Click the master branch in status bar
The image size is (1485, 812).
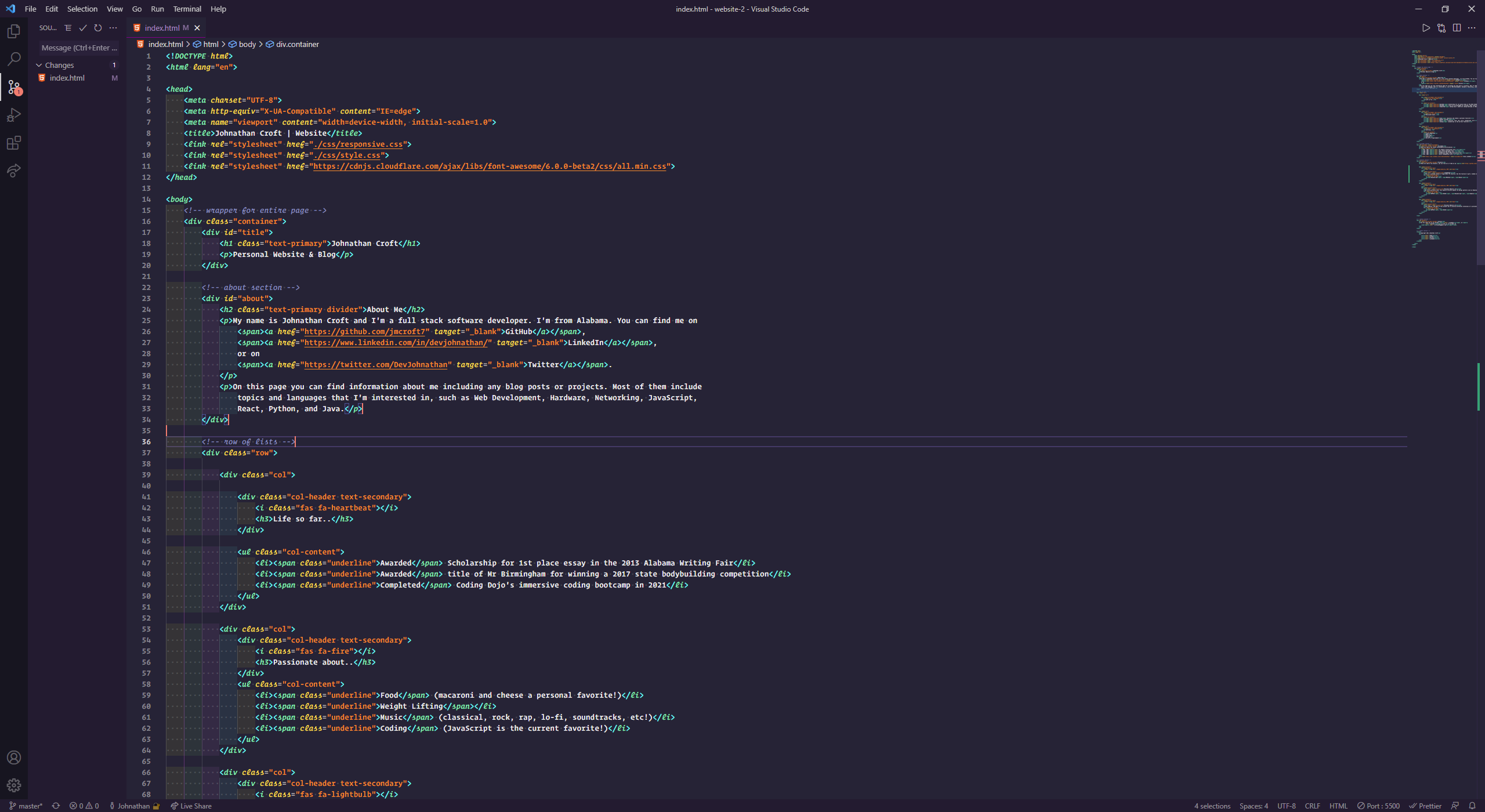(26, 806)
